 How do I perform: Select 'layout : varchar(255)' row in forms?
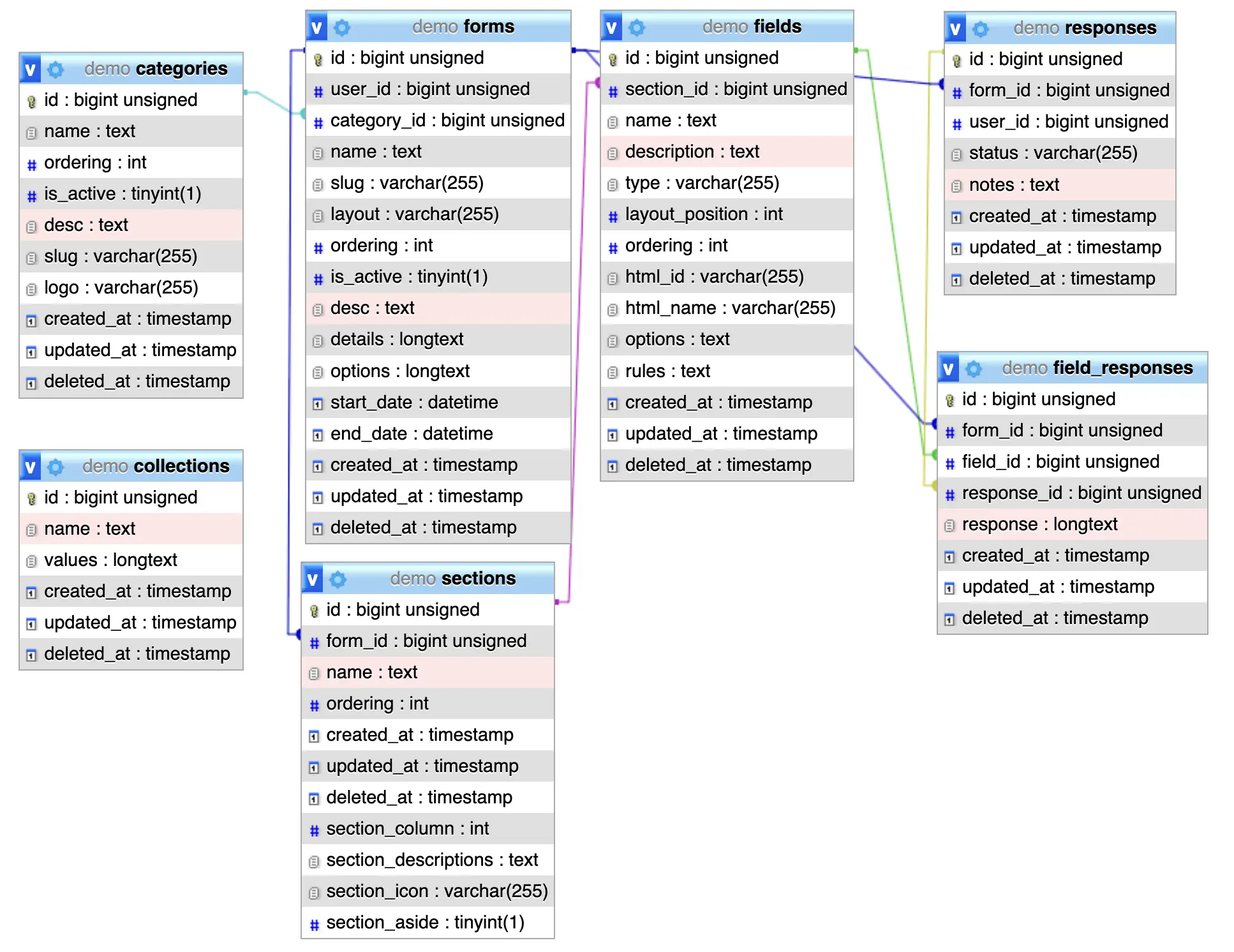click(438, 214)
